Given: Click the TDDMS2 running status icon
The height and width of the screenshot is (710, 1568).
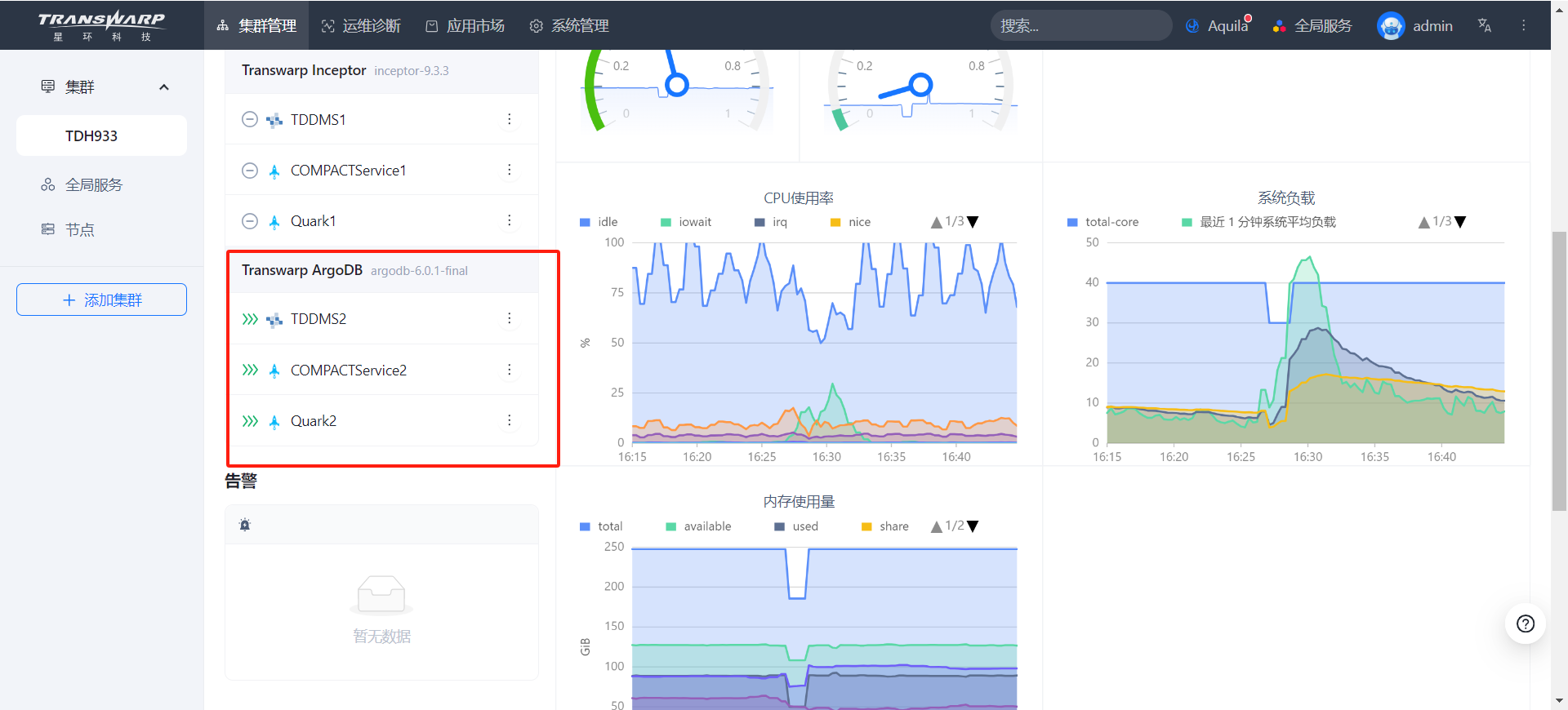Looking at the screenshot, I should point(250,319).
